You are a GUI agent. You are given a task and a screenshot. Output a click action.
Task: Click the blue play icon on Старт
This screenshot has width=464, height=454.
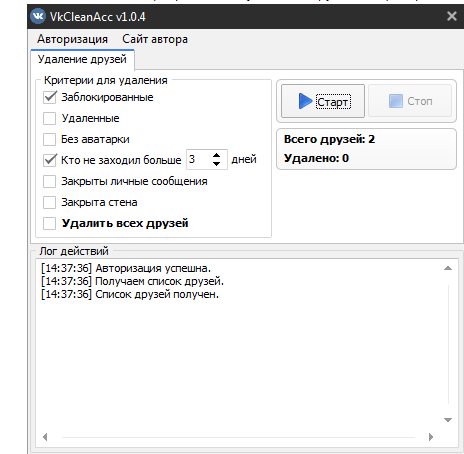click(305, 101)
